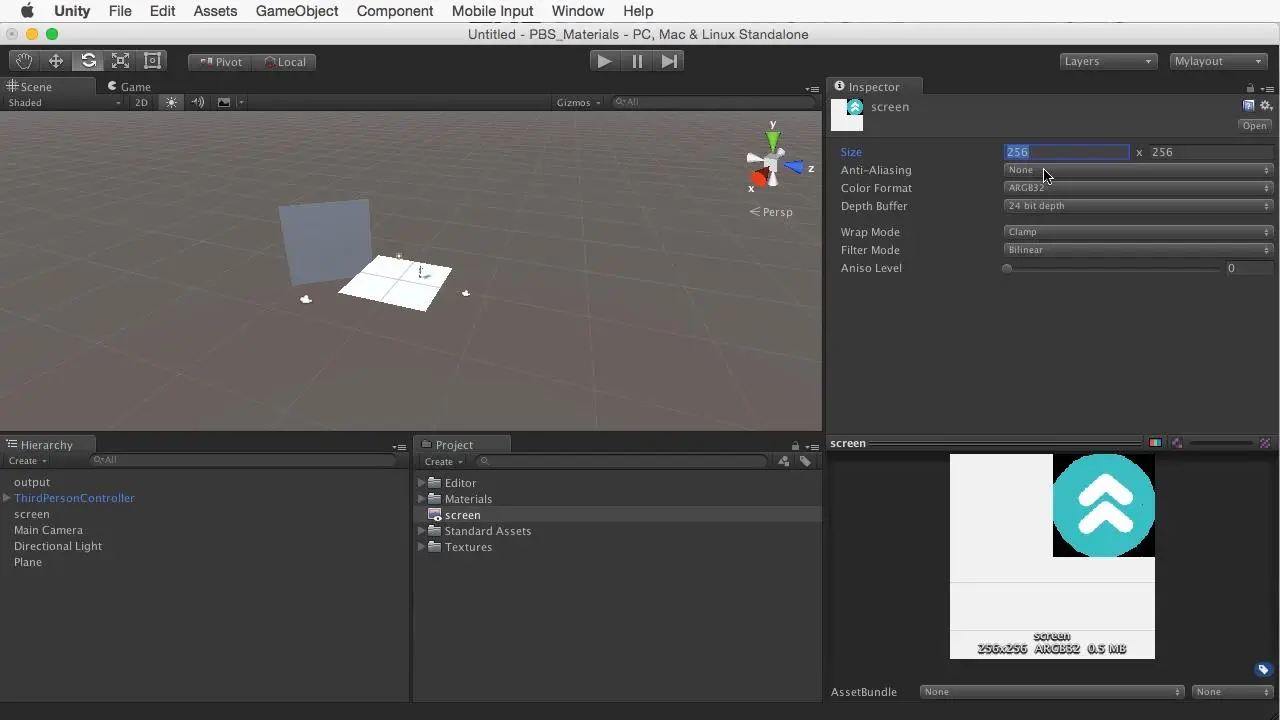1280x720 pixels.
Task: Click the Size height value field
Action: (x=1210, y=152)
